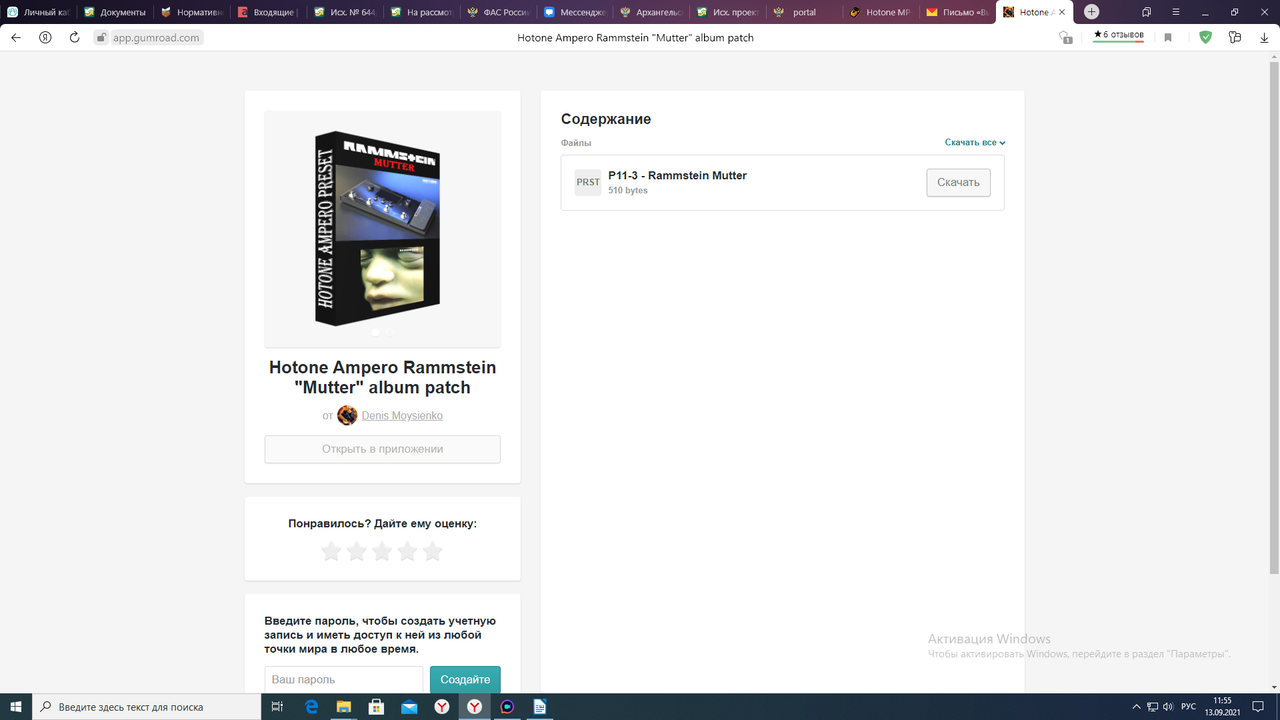Open the Windows Start menu
Screen dimensions: 1280x720
(16, 706)
